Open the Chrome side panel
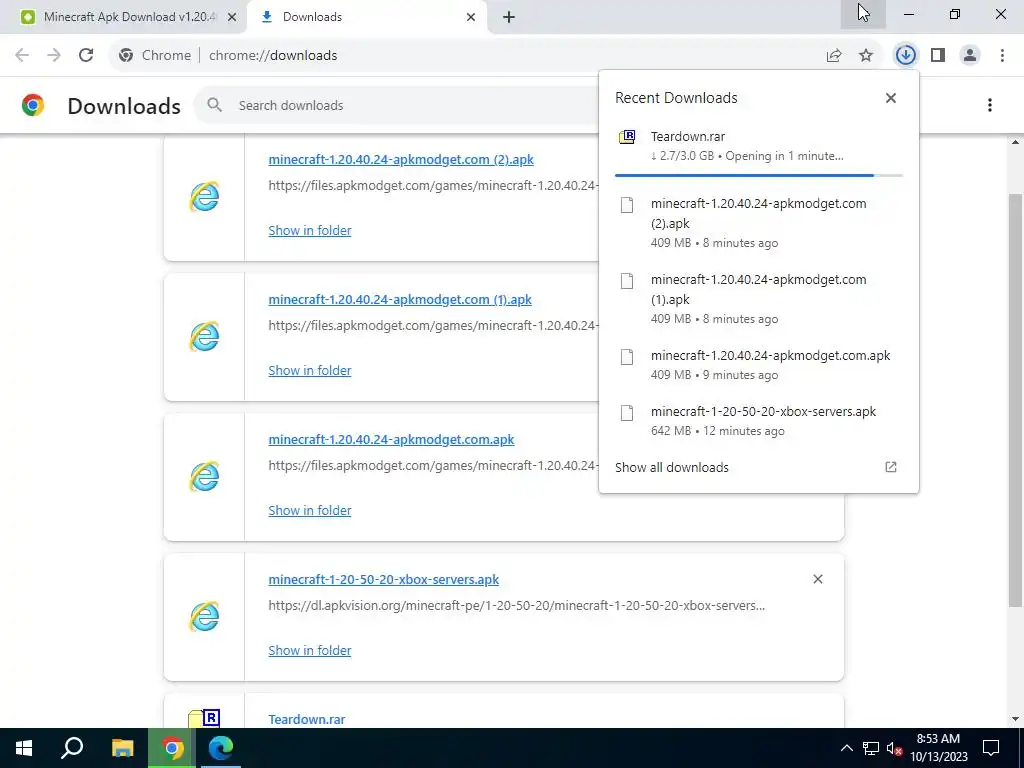Screen dimensions: 1024x768 coord(938,56)
